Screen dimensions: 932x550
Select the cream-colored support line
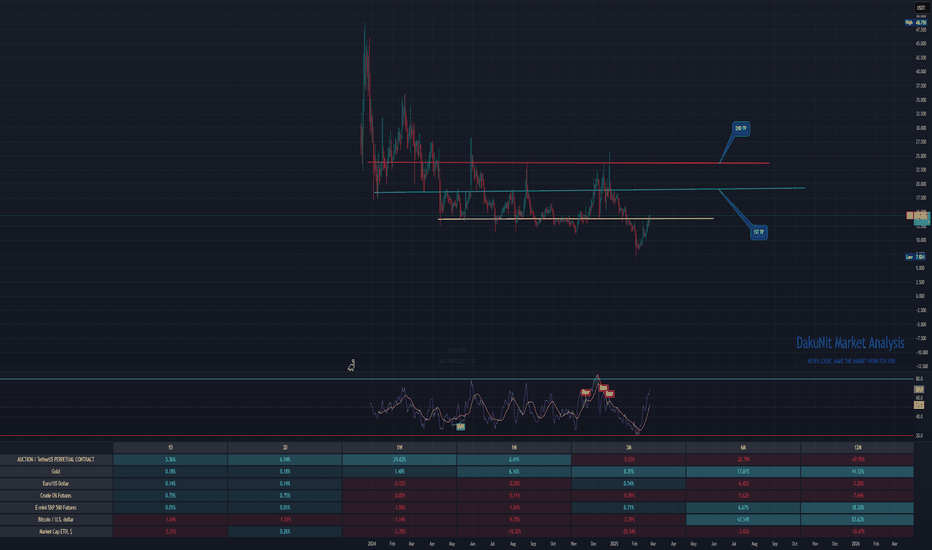(575, 219)
